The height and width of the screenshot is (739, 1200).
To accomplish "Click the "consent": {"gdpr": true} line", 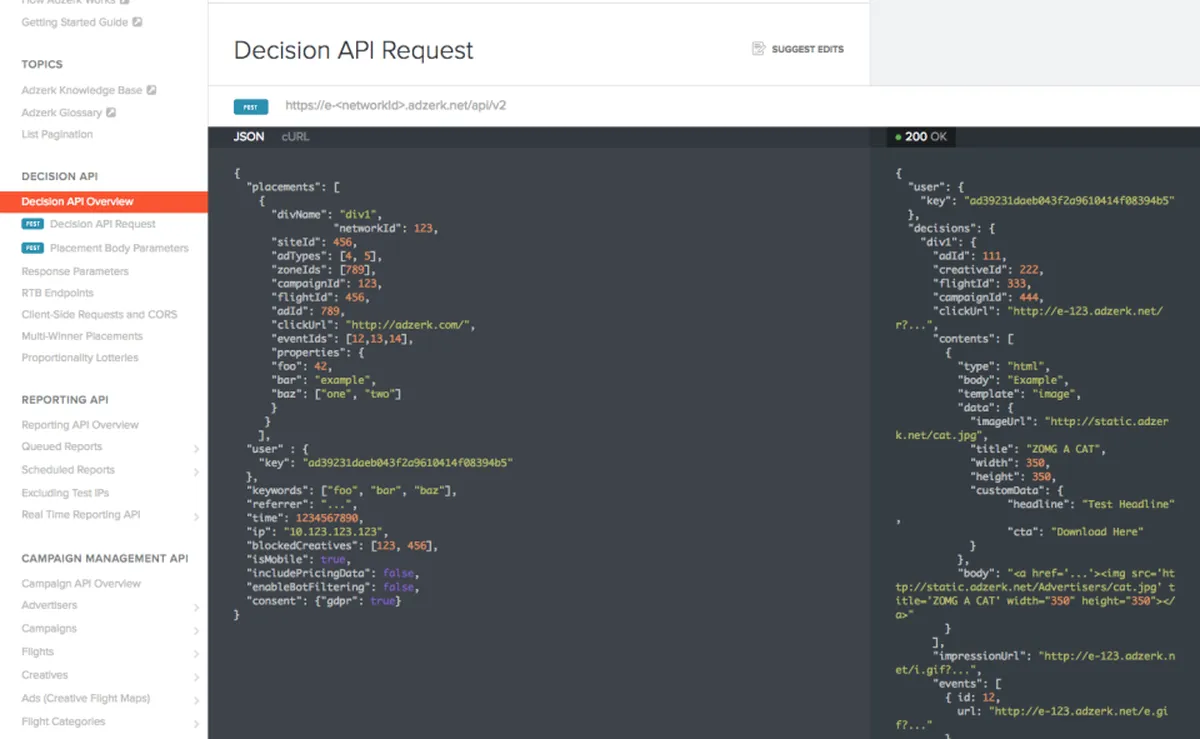I will pyautogui.click(x=324, y=601).
